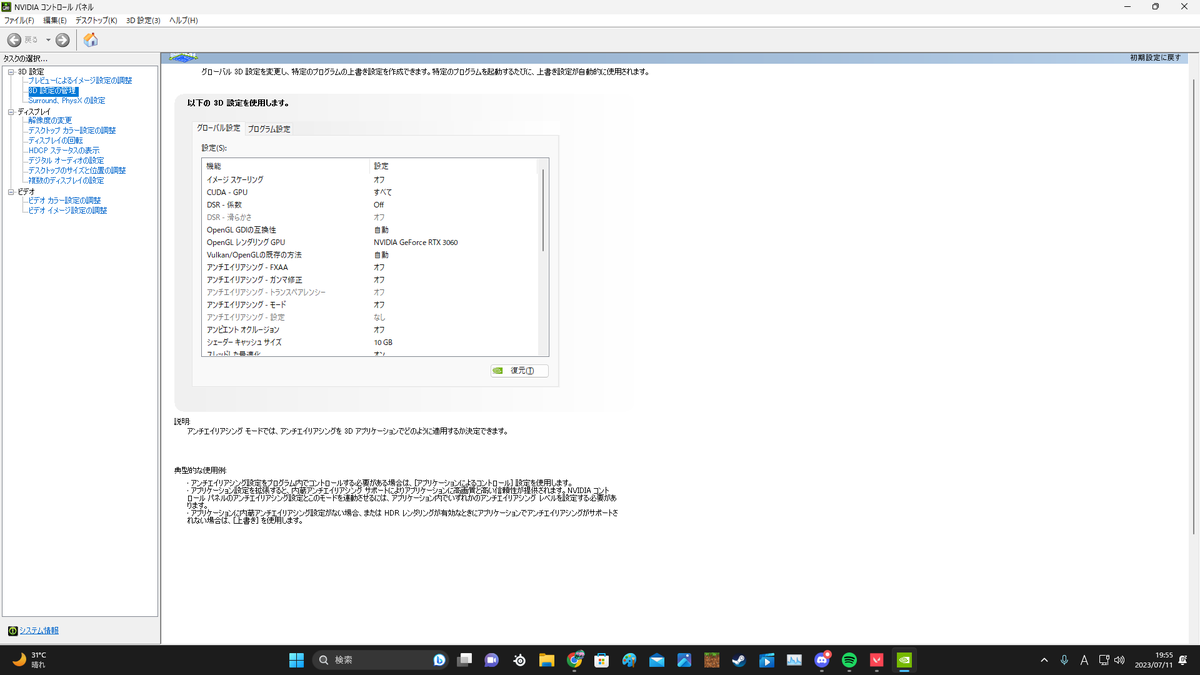Click the taskbar search box
1200x675 pixels.
(x=381, y=660)
